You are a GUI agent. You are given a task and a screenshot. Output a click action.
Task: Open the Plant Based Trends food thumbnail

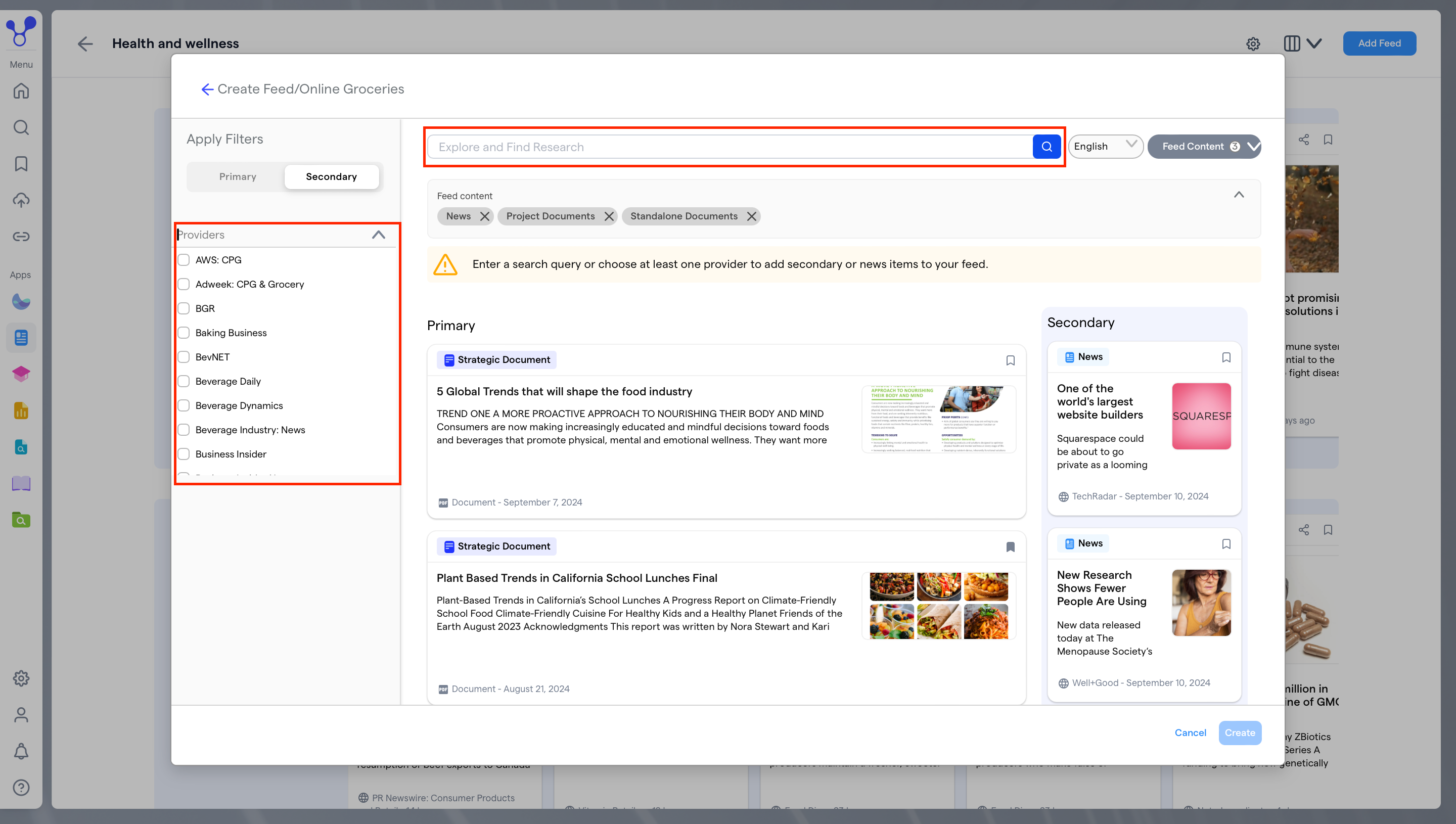939,606
